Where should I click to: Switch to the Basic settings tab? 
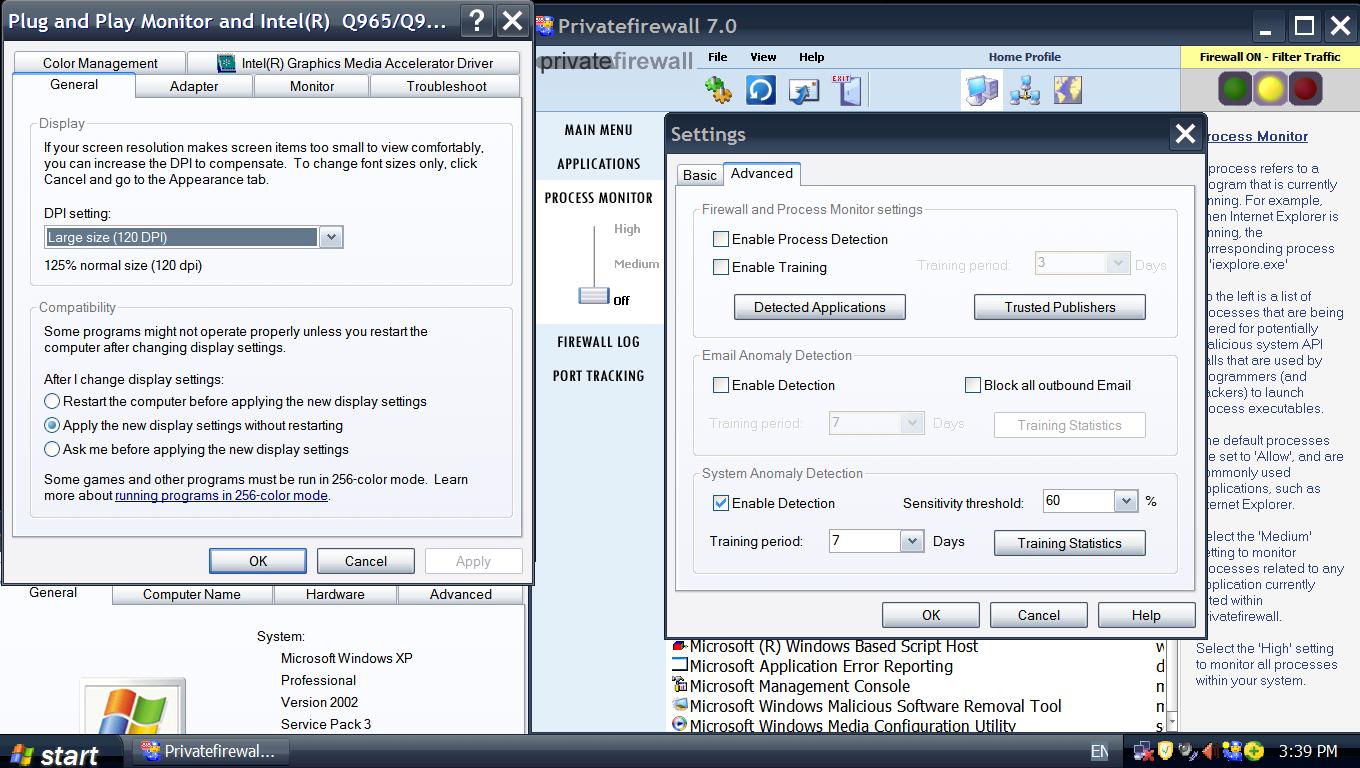point(700,175)
